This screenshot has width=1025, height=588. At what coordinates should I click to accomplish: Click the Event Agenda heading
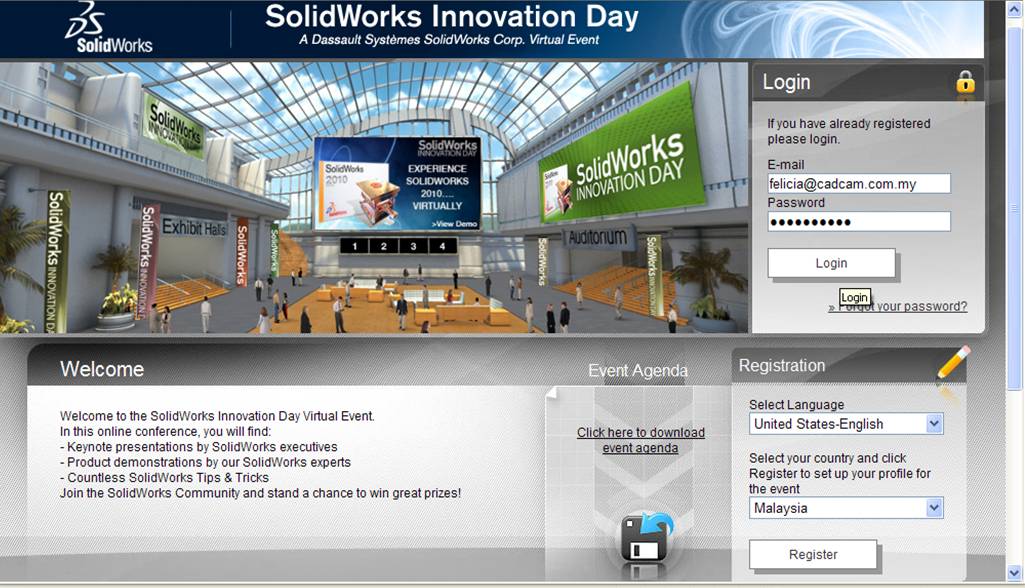[638, 371]
